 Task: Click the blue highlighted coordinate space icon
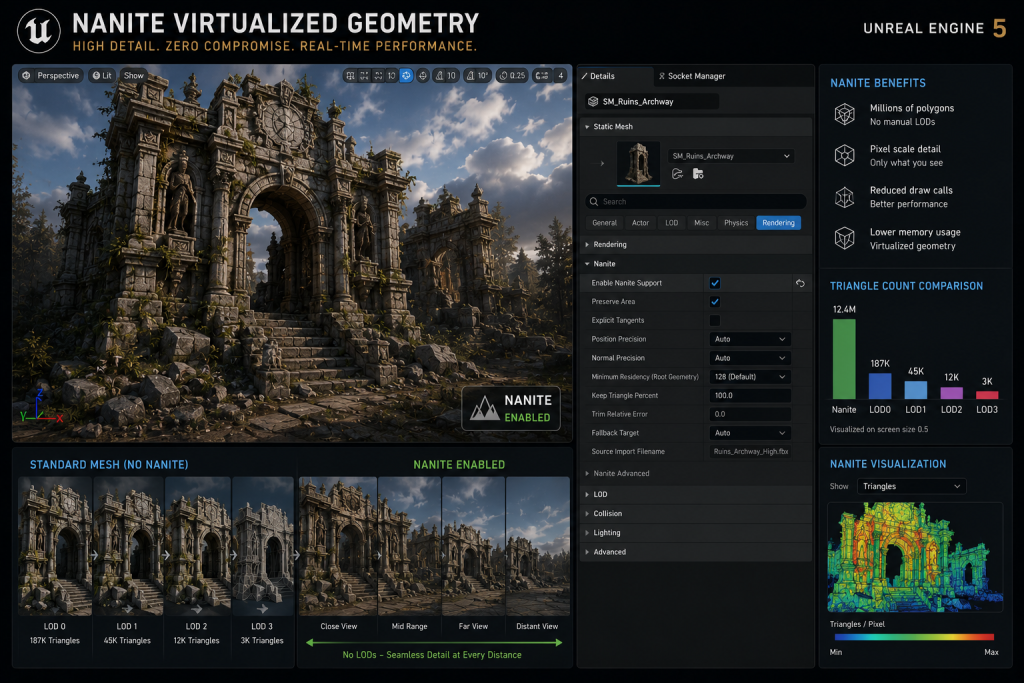[406, 76]
